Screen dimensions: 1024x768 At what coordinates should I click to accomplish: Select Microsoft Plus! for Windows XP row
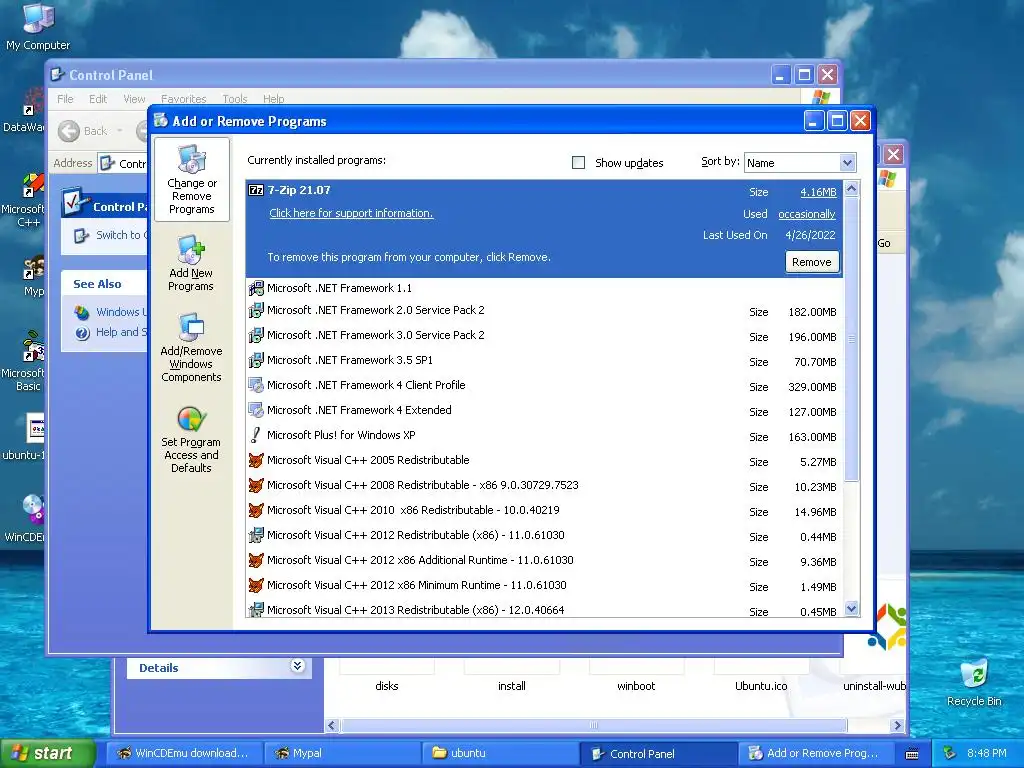point(545,436)
